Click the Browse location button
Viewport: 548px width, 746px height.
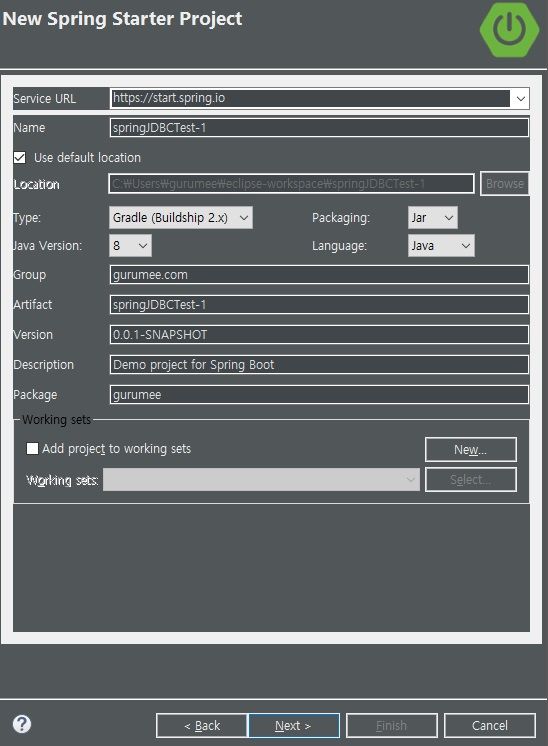(x=505, y=184)
